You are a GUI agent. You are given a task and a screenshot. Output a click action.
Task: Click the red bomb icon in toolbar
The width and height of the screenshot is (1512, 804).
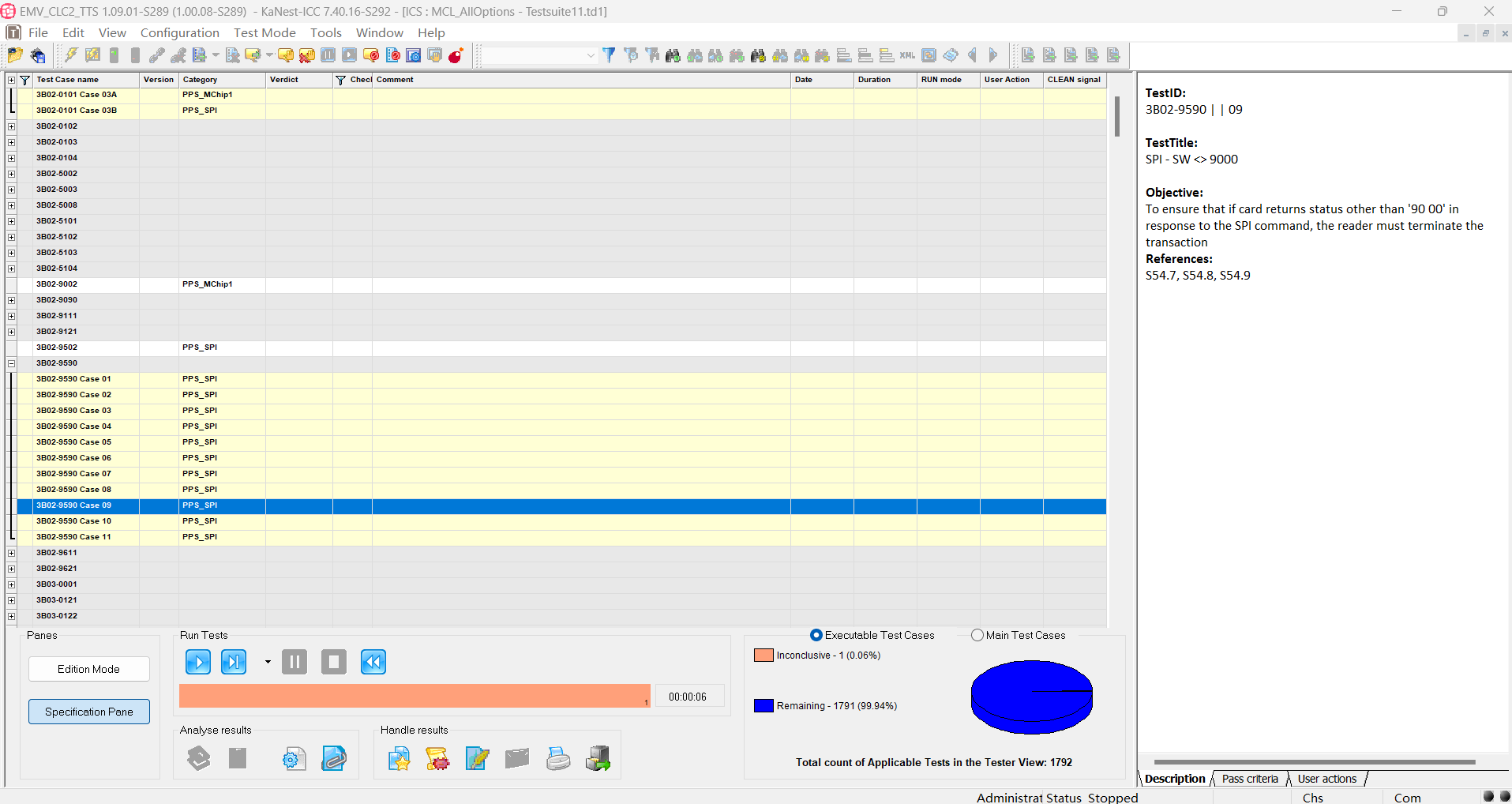pyautogui.click(x=456, y=55)
